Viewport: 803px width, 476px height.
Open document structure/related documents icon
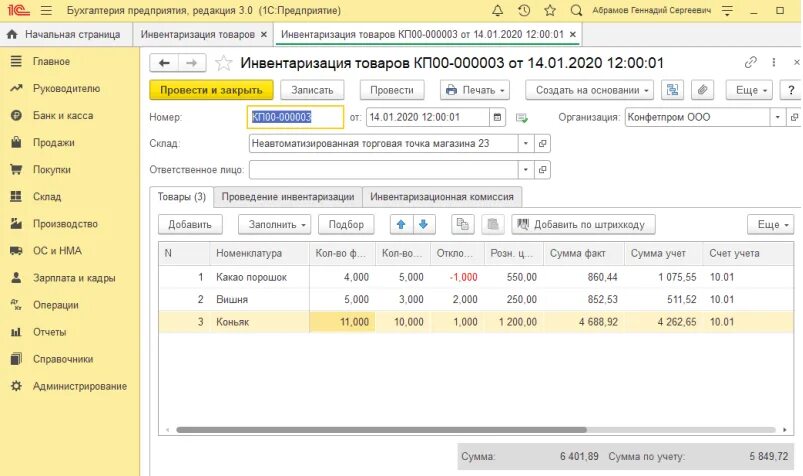672,90
